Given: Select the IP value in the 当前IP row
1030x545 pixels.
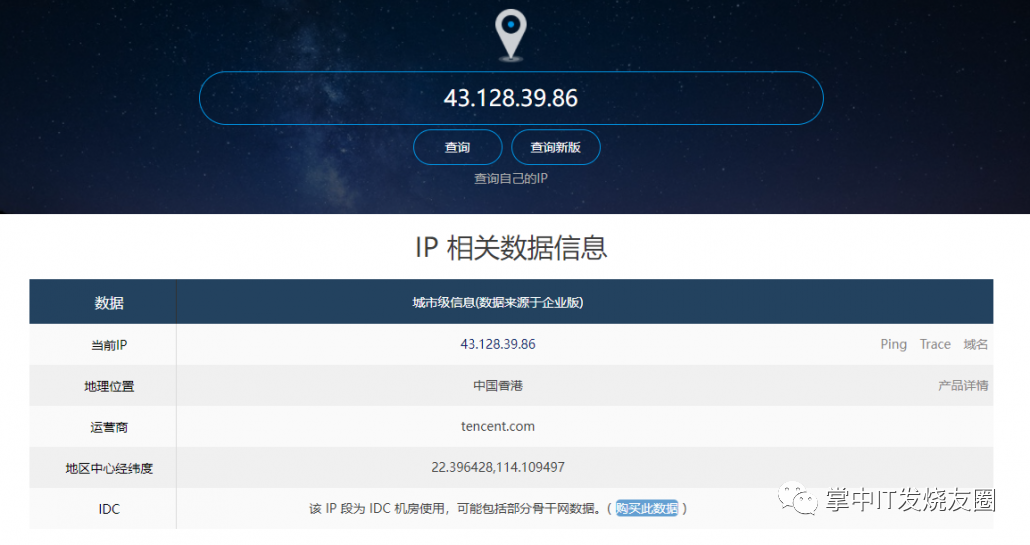Looking at the screenshot, I should coord(498,344).
